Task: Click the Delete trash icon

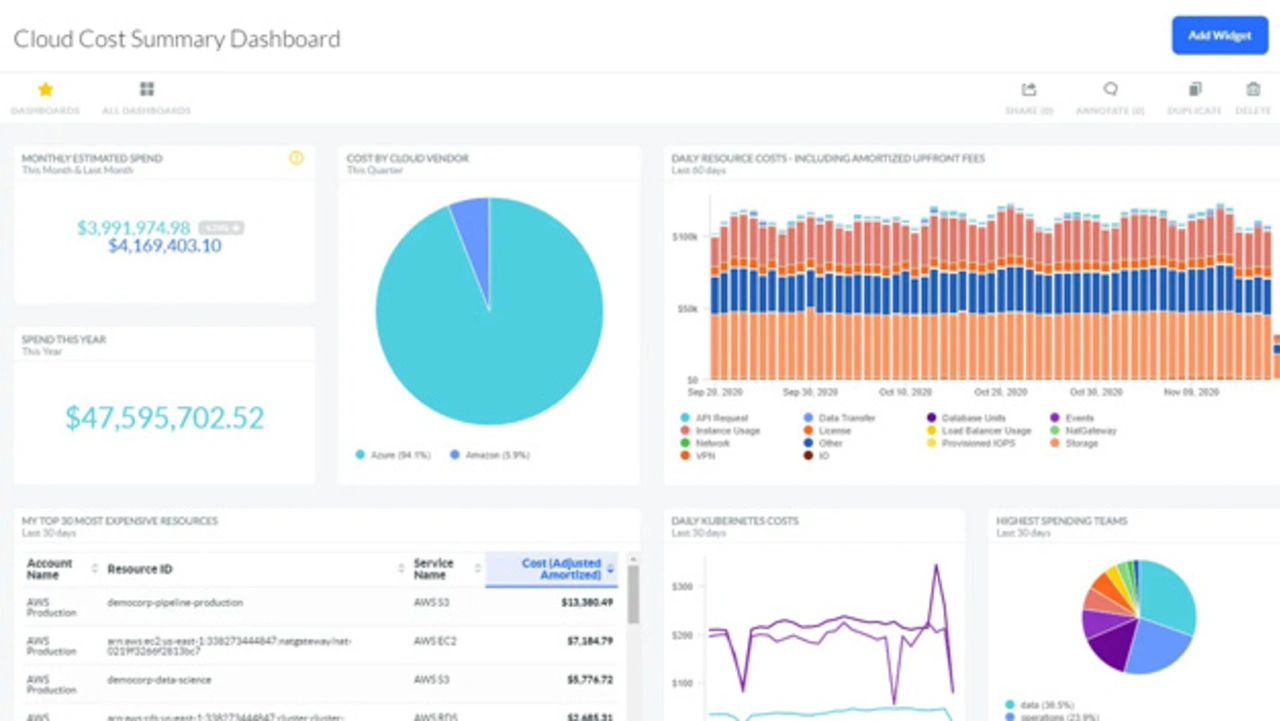Action: coord(1253,90)
